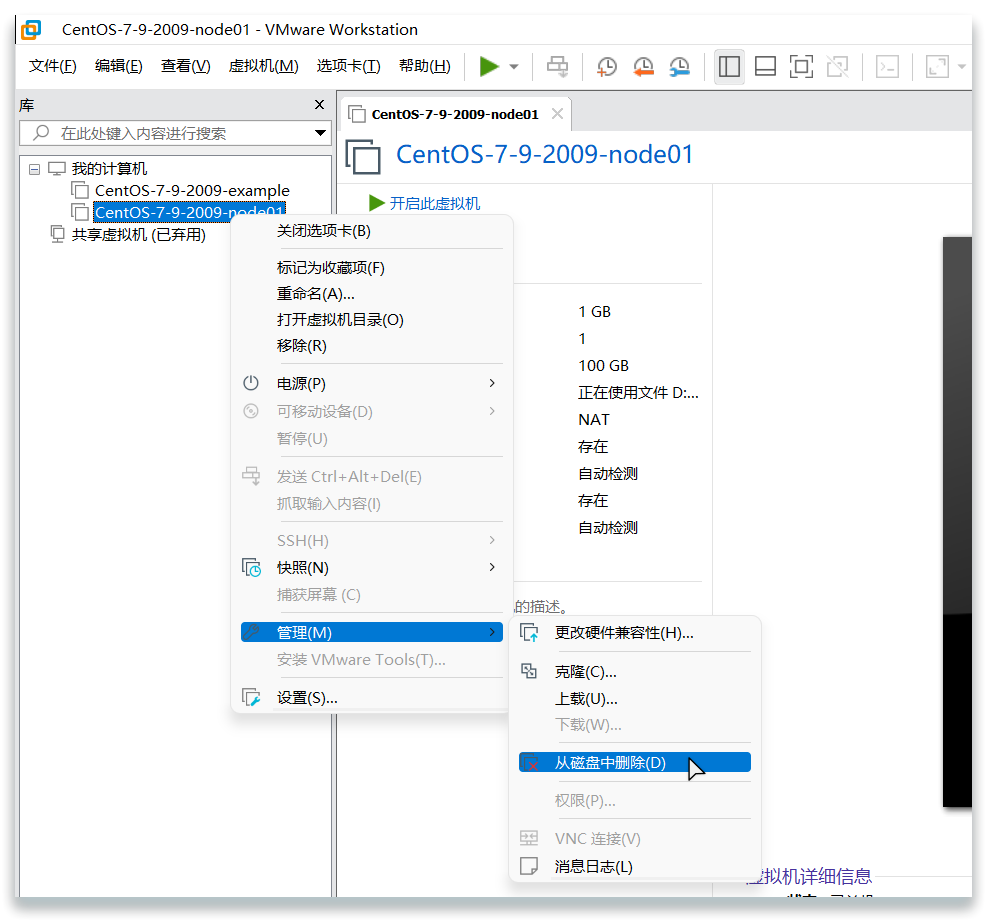The image size is (987, 922).
Task: Click the green power-on play toolbar icon
Action: 489,66
